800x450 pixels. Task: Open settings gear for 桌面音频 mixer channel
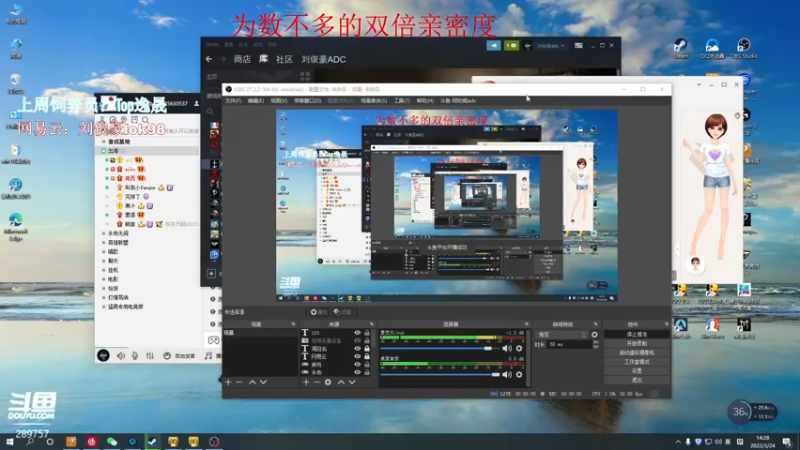pyautogui.click(x=519, y=374)
